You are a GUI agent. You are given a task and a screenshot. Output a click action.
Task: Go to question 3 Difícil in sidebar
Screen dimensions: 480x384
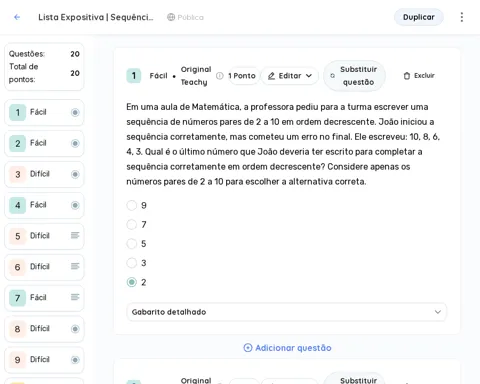point(44,174)
